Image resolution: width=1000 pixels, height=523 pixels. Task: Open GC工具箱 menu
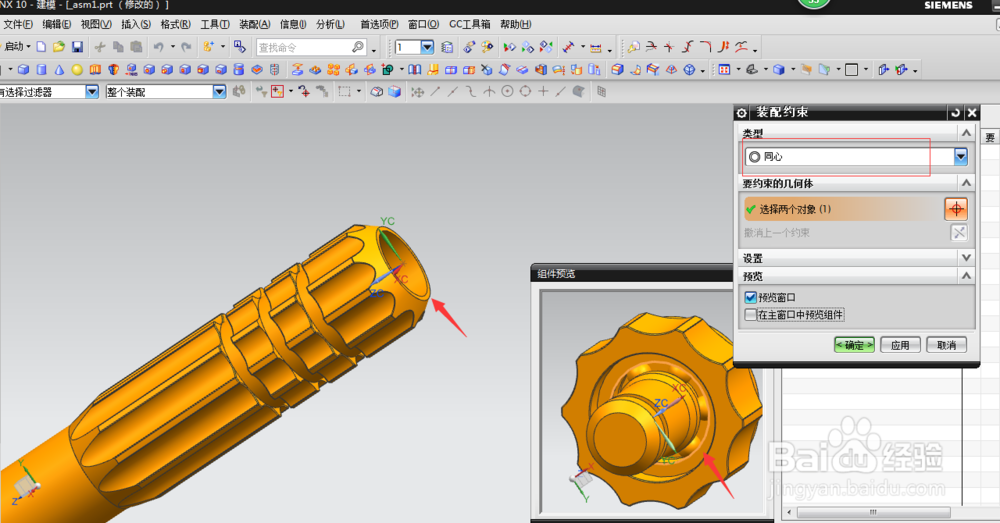click(x=469, y=24)
